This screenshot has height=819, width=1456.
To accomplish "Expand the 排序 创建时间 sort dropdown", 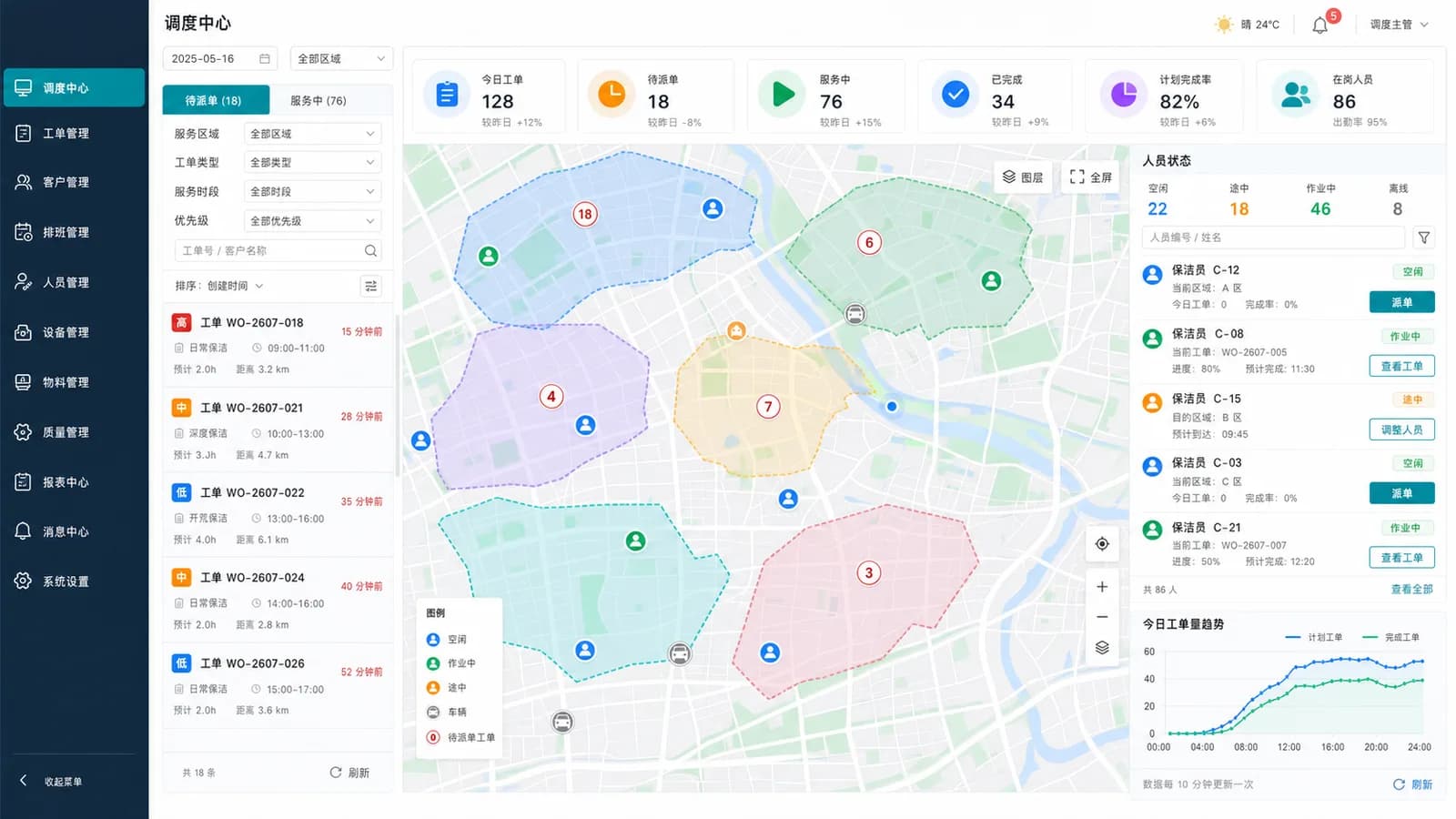I will coord(219,286).
